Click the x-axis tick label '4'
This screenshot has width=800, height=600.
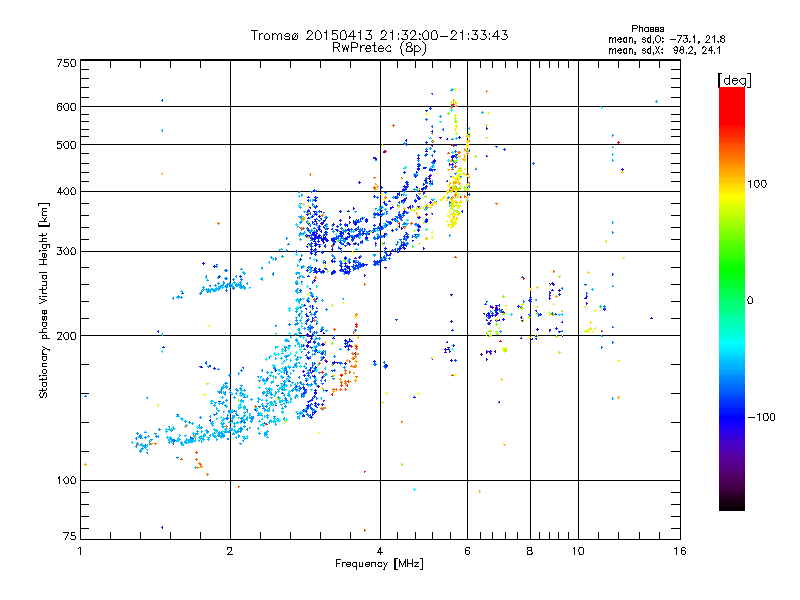[x=380, y=551]
